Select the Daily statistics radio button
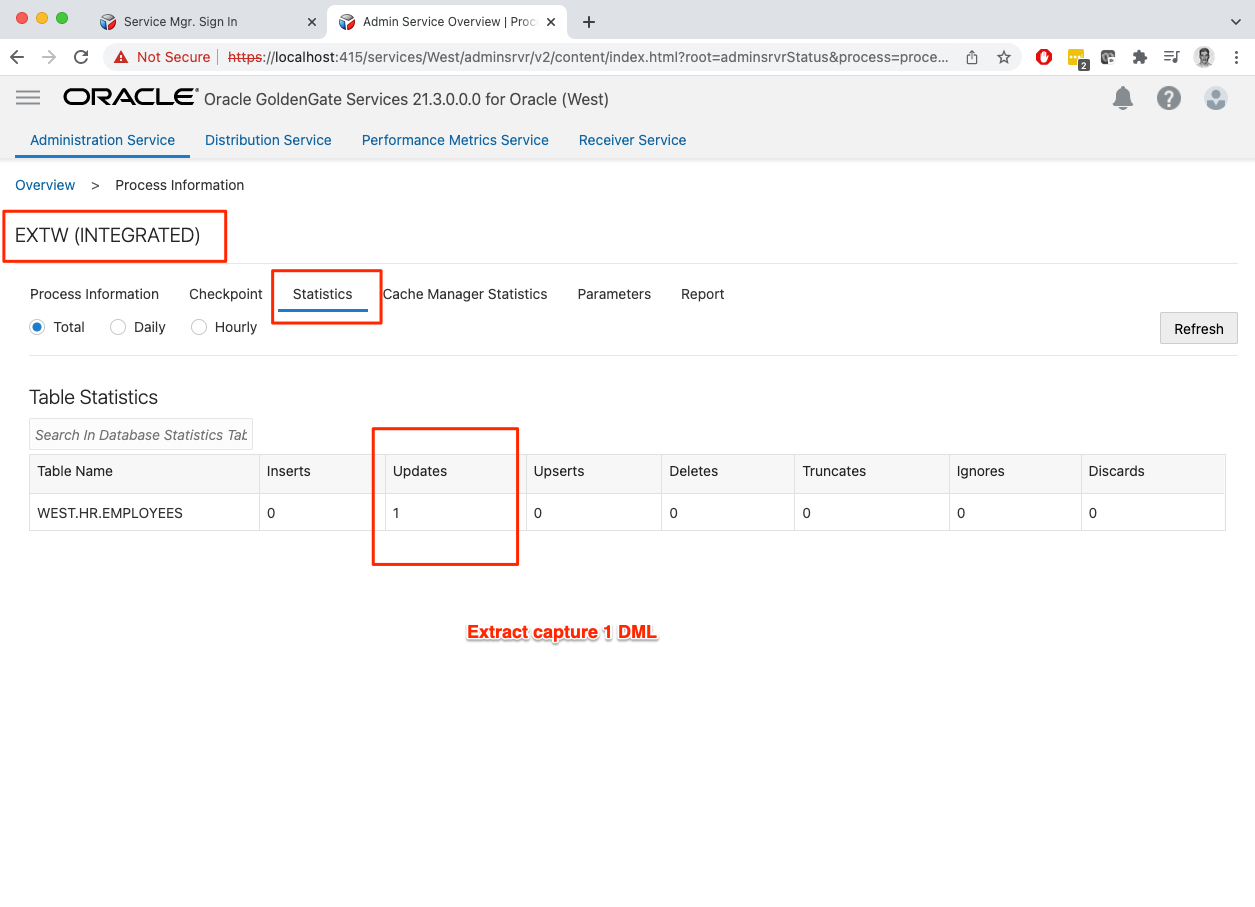The height and width of the screenshot is (907, 1255). click(118, 327)
